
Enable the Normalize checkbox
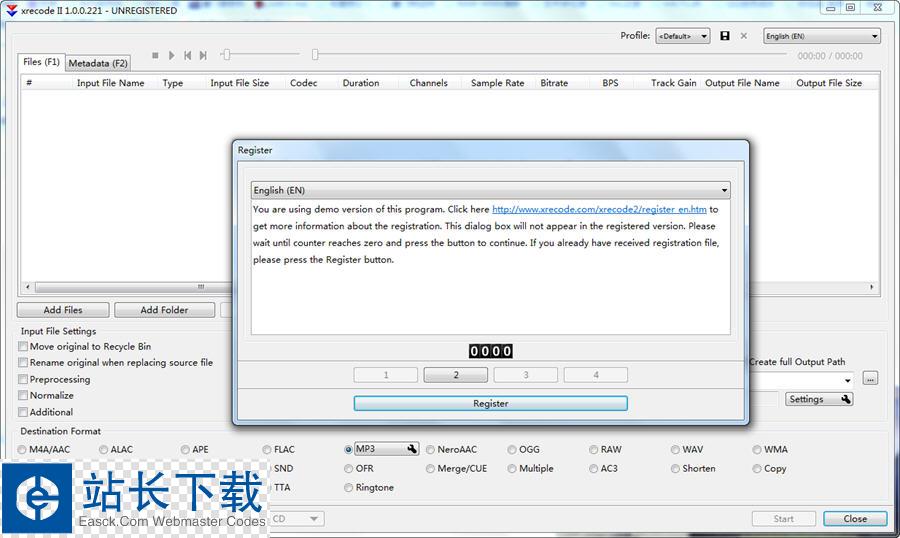[x=23, y=395]
